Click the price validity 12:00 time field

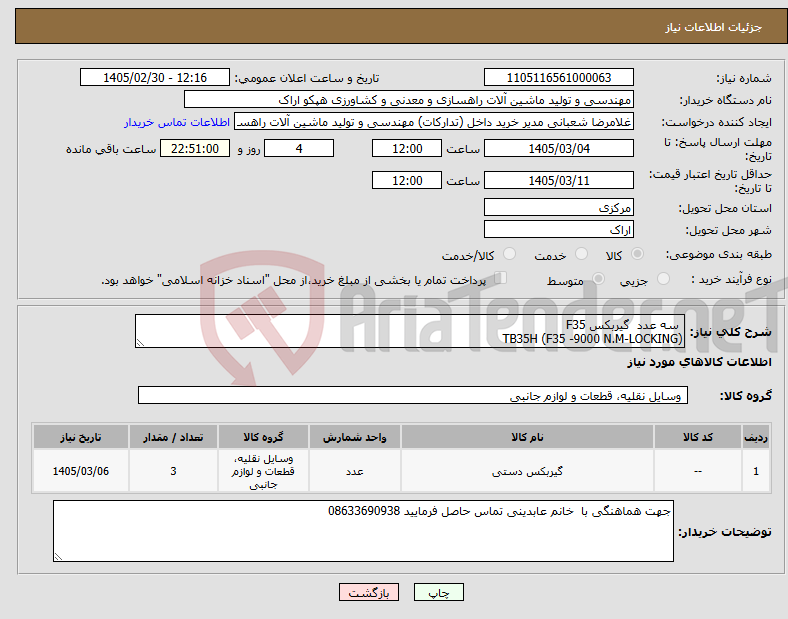click(407, 180)
